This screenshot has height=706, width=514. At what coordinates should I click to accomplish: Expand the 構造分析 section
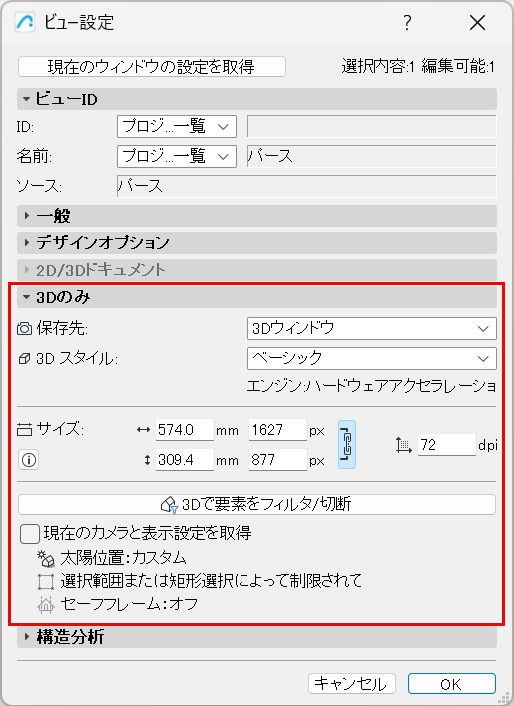tap(257, 637)
